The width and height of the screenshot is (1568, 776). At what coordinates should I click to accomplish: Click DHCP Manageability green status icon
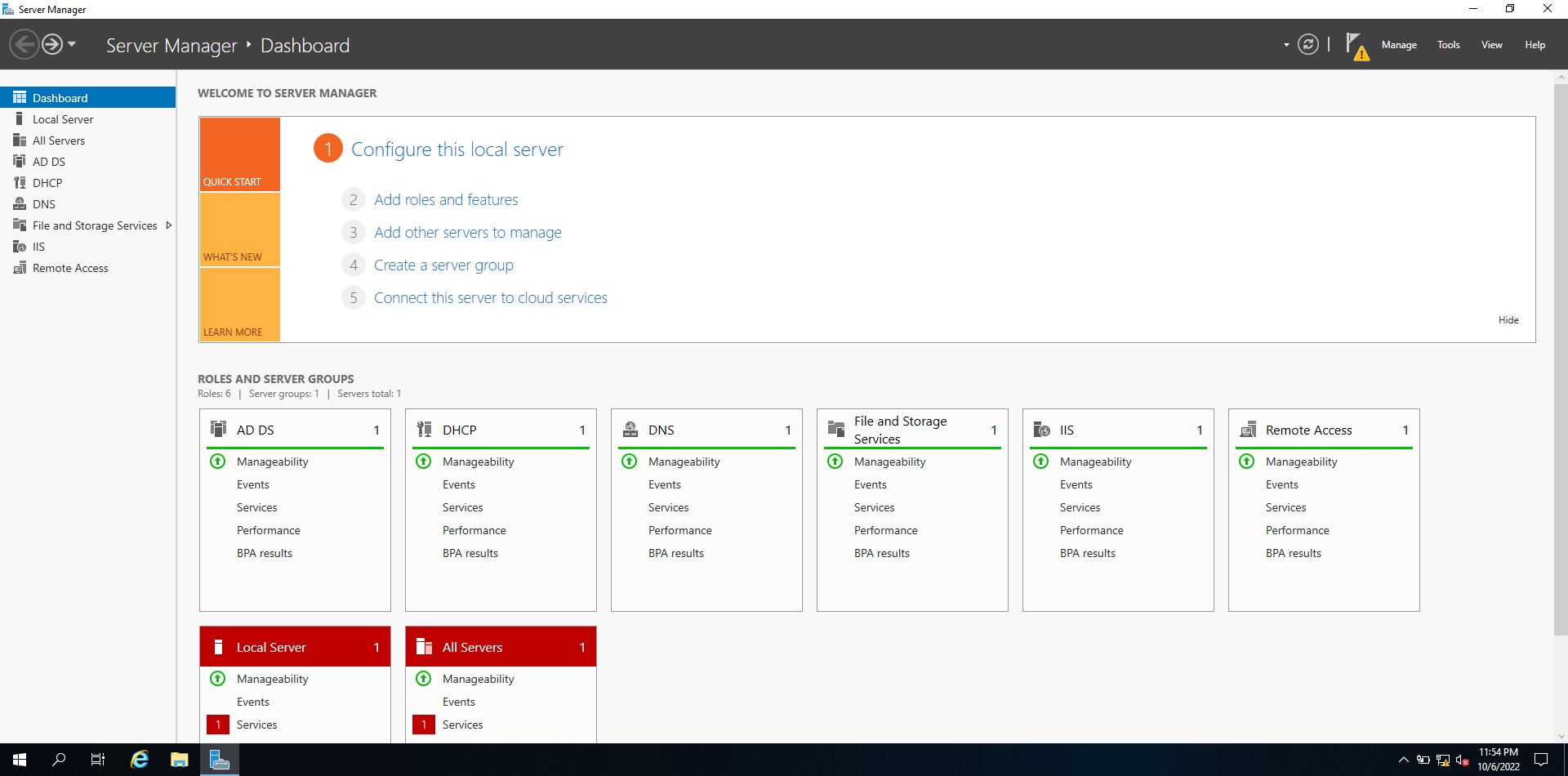coord(424,462)
